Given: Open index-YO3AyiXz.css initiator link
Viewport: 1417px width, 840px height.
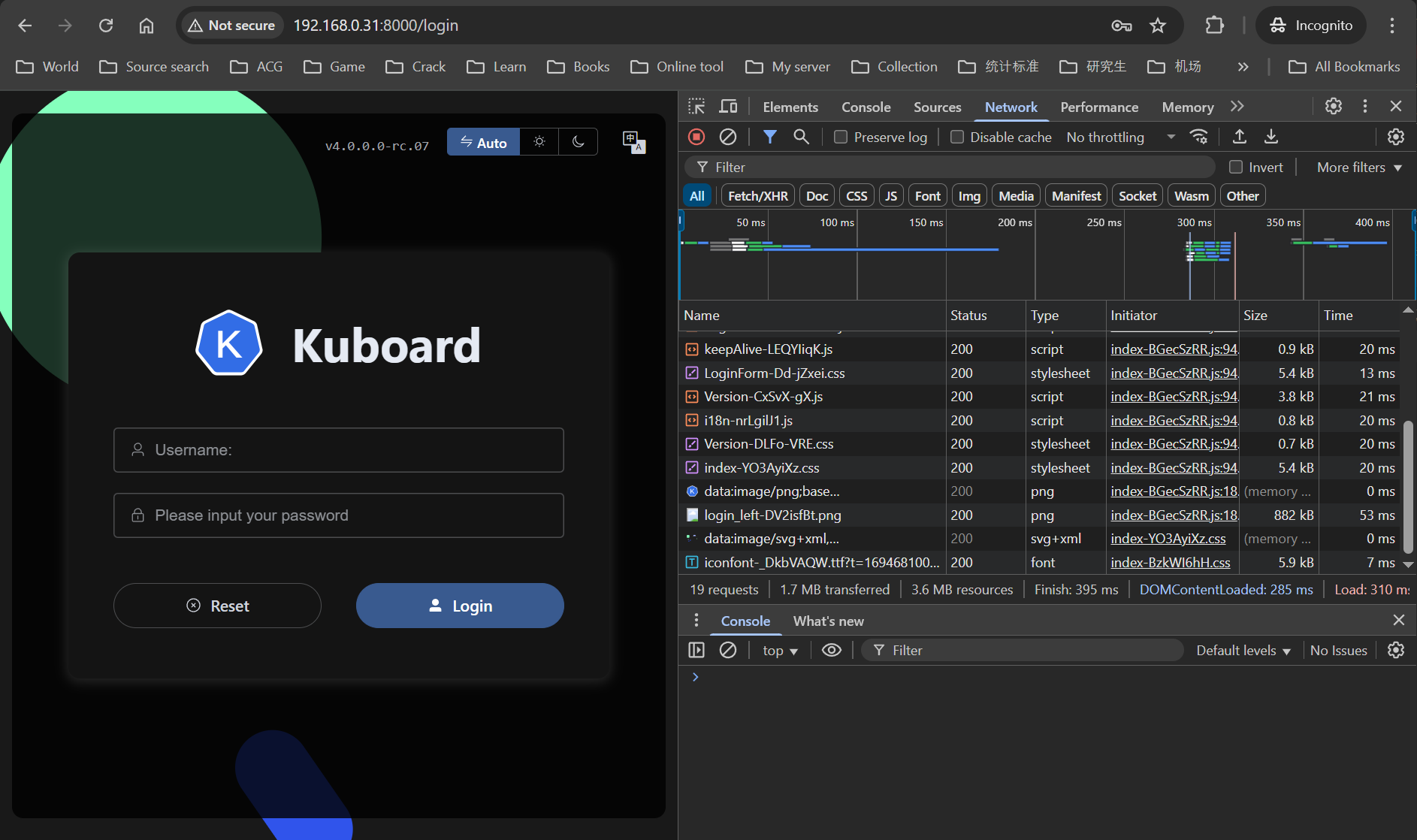Looking at the screenshot, I should click(1168, 539).
